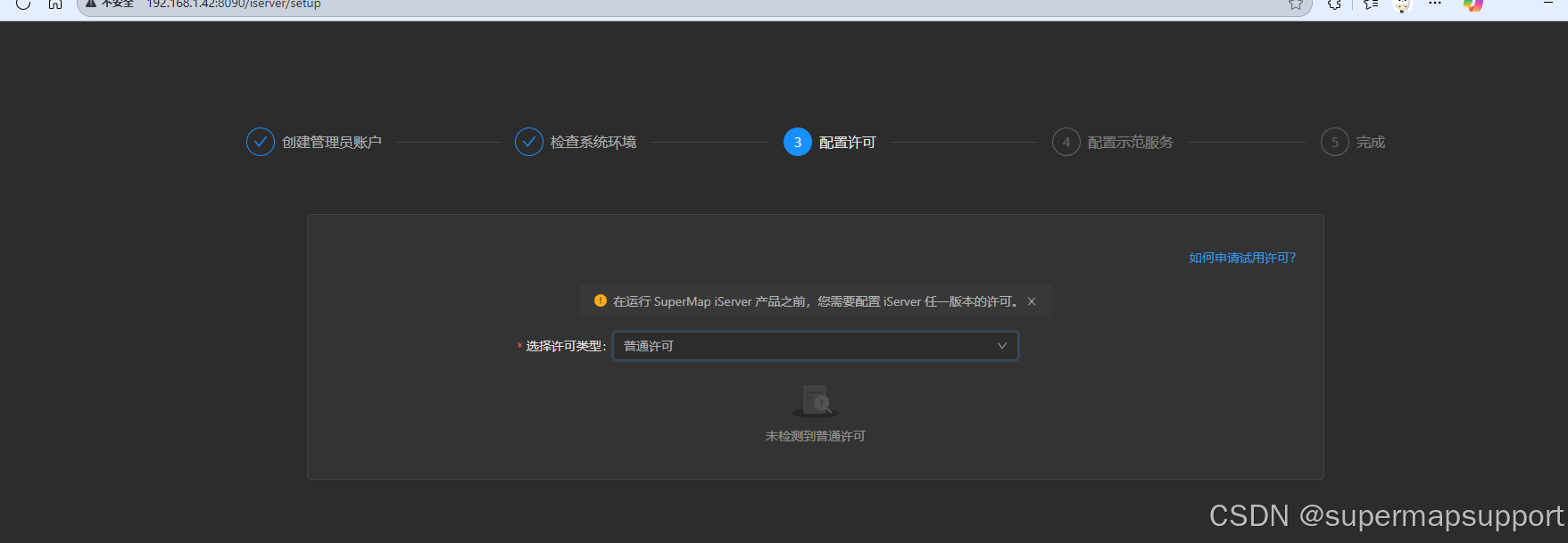Screen dimensions: 1568x543
Task: Select step 4 circle 配置示范服务
Action: (1066, 142)
